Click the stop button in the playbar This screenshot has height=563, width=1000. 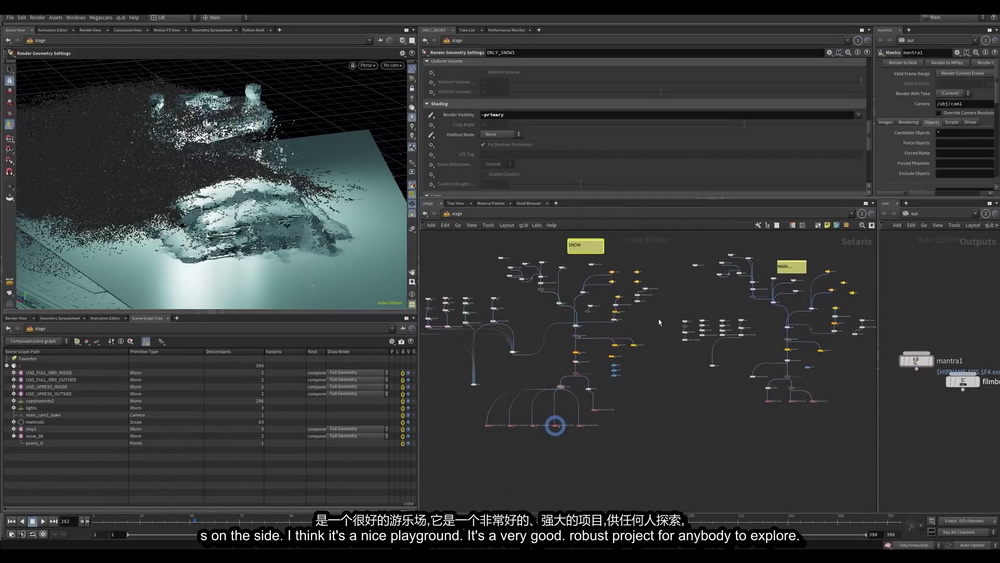point(33,522)
